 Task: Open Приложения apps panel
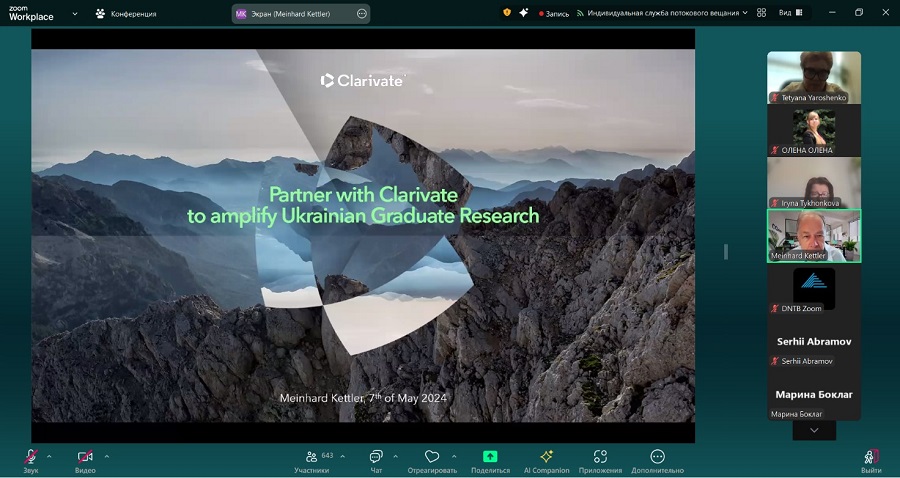pyautogui.click(x=600, y=461)
